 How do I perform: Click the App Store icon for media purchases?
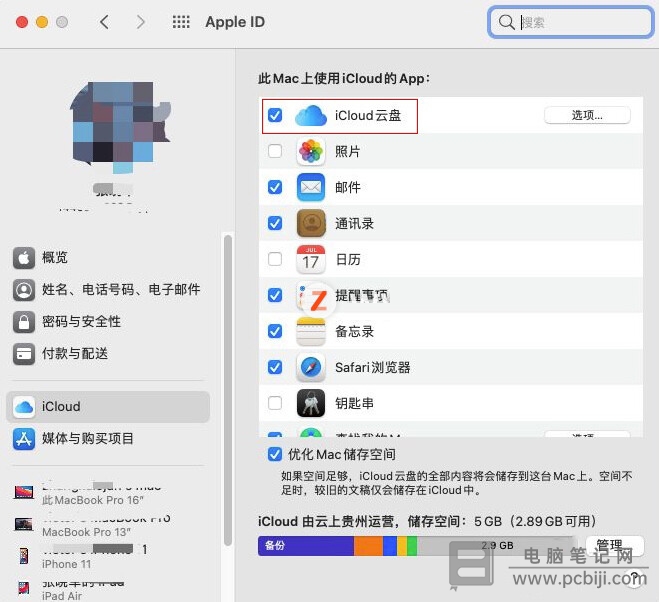[24, 439]
